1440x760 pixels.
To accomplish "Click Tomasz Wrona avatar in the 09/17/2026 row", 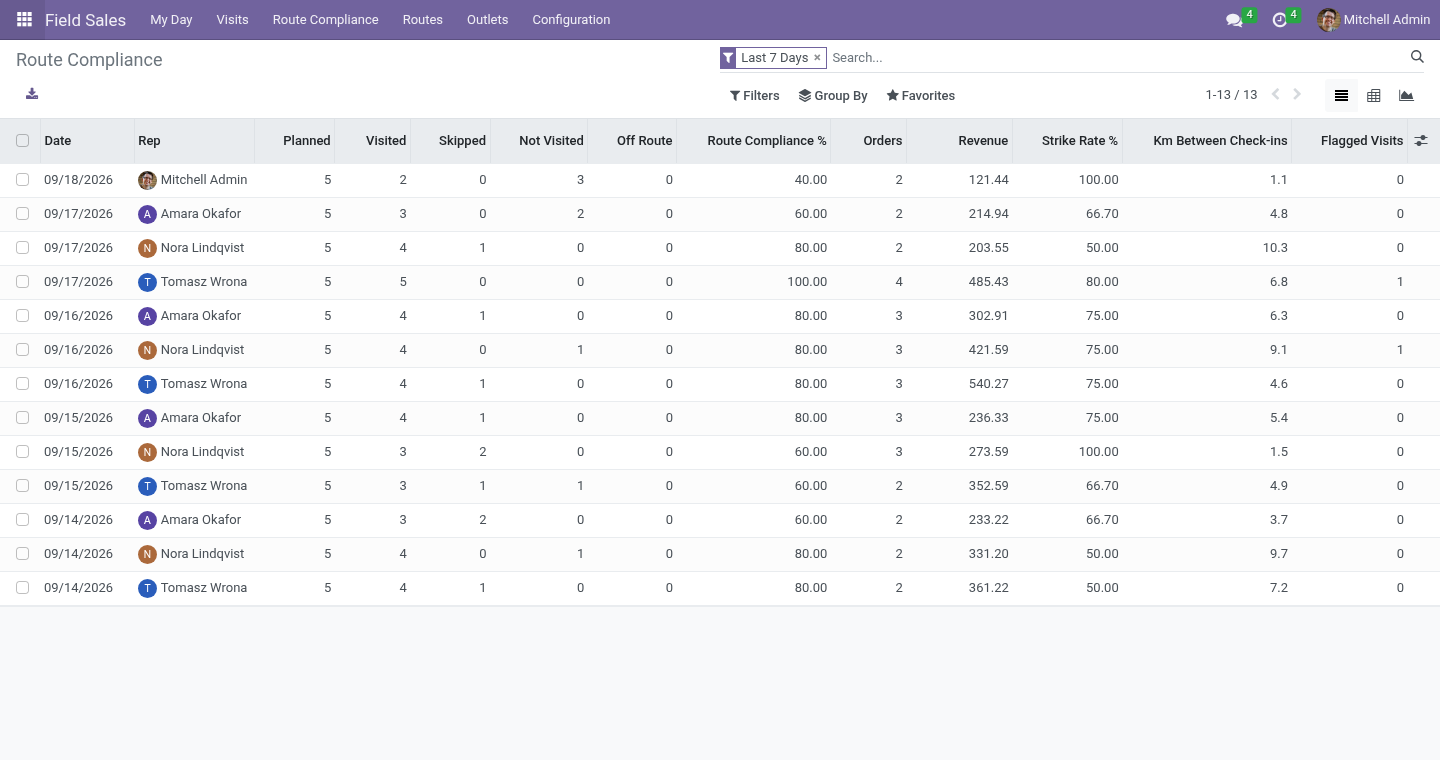I will click(147, 282).
